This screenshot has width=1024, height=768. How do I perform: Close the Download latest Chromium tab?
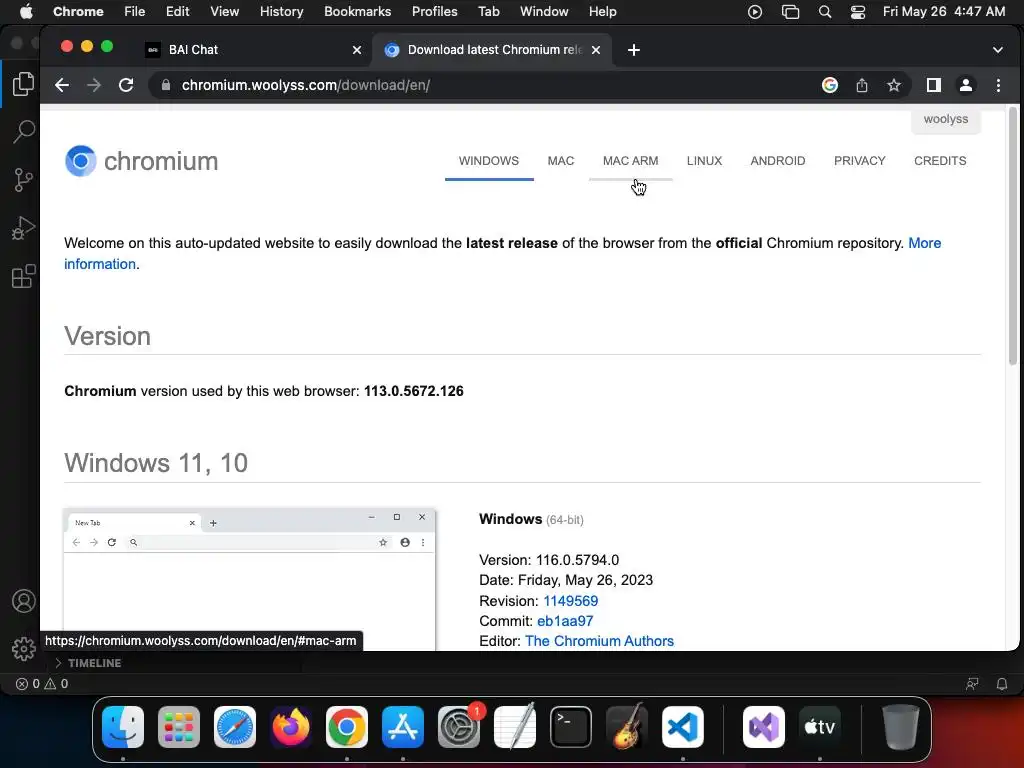coord(596,50)
